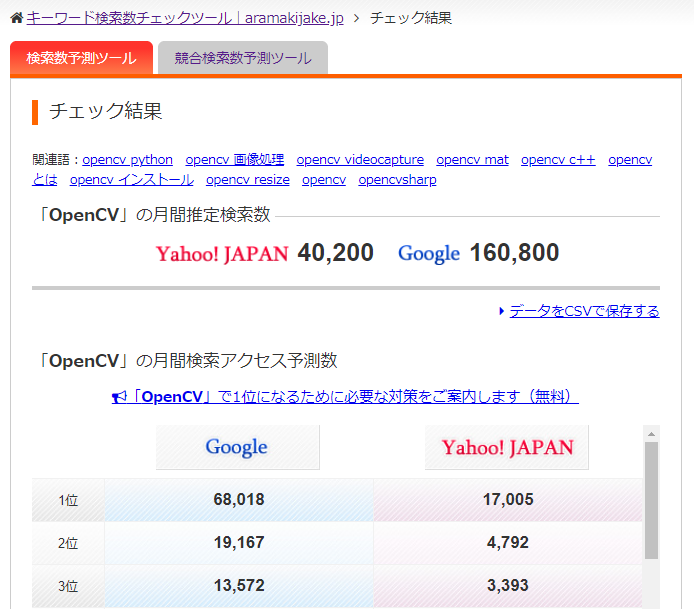Click the Yahoo! JAPAN logo beside 40,200
Viewport: 694px width, 609px height.
coord(222,254)
